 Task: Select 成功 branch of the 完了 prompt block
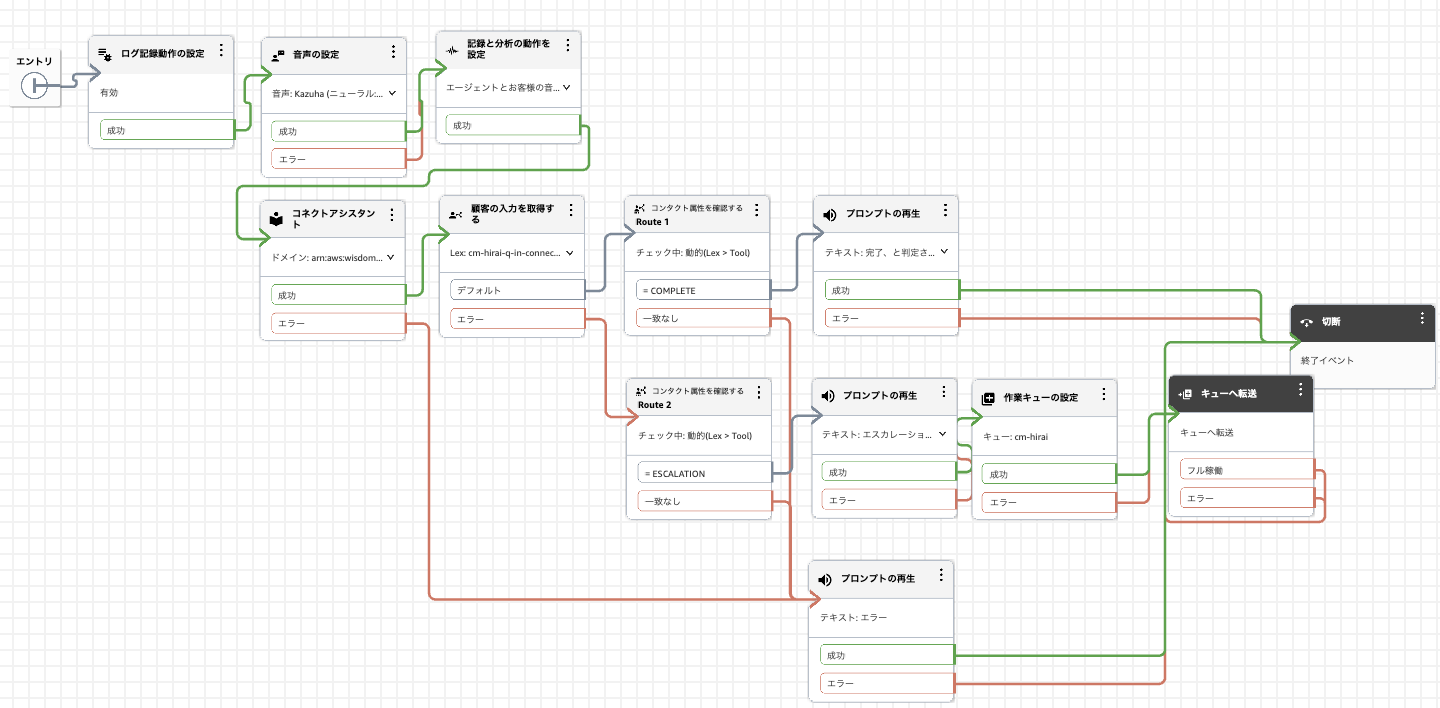[892, 290]
